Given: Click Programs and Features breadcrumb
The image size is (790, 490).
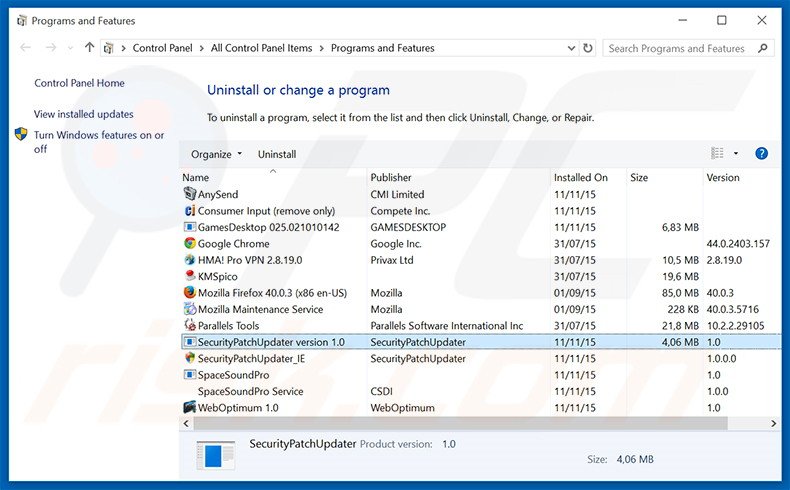Looking at the screenshot, I should [382, 48].
